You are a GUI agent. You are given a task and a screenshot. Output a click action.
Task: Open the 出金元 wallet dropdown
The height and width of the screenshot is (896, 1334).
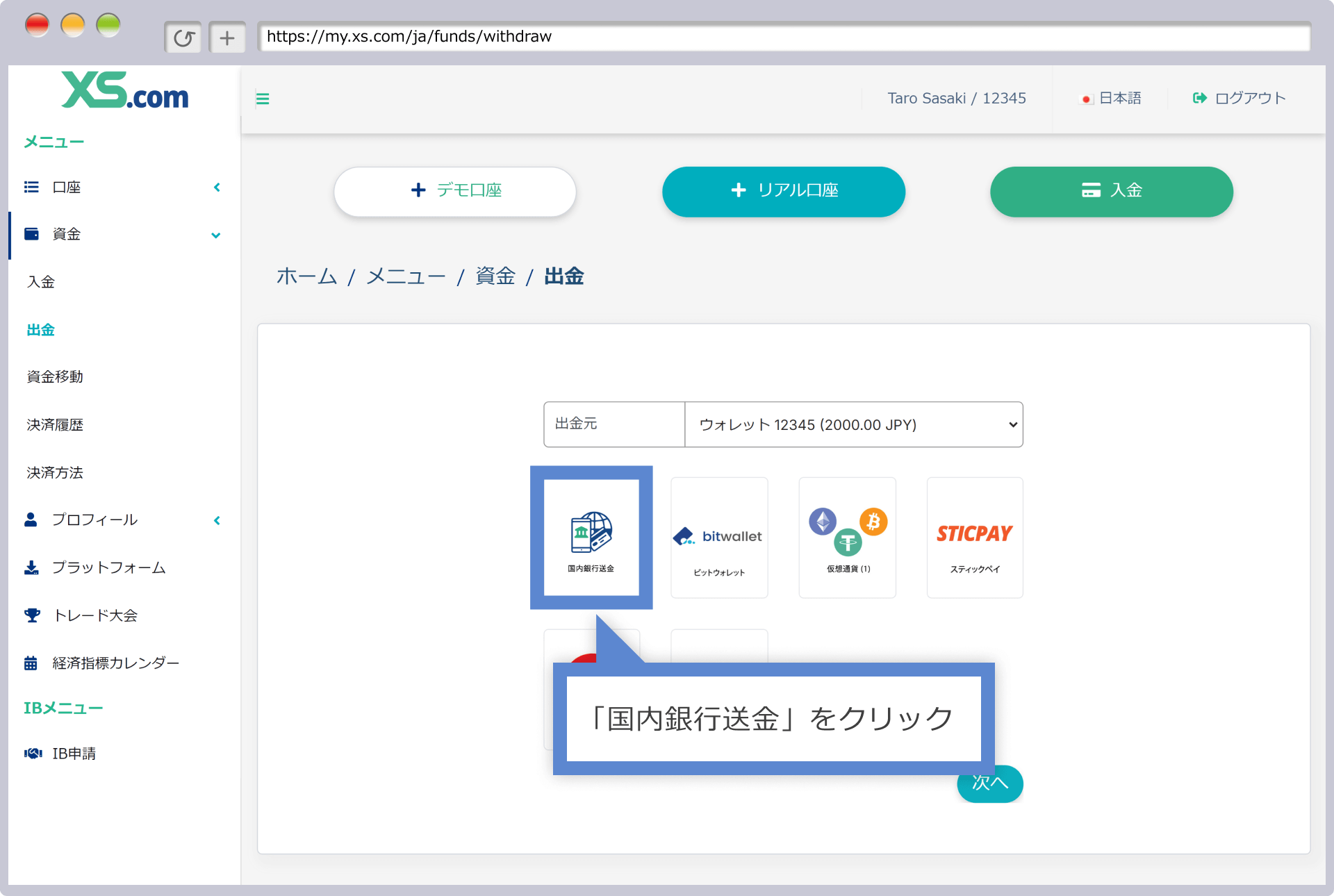(853, 424)
